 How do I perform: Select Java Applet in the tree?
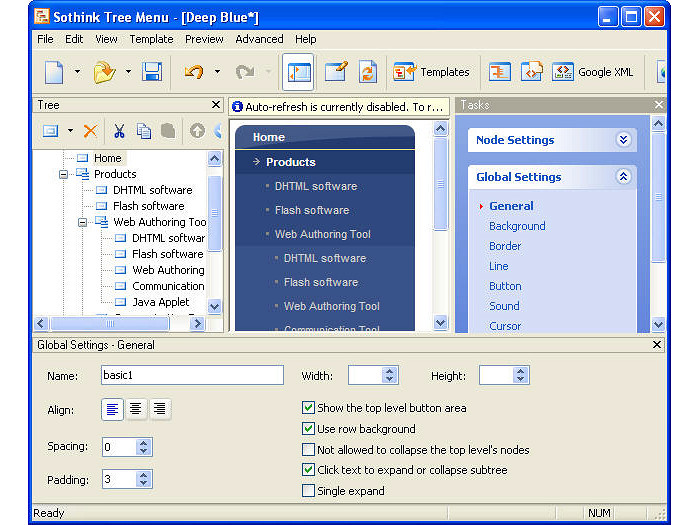tap(161, 302)
